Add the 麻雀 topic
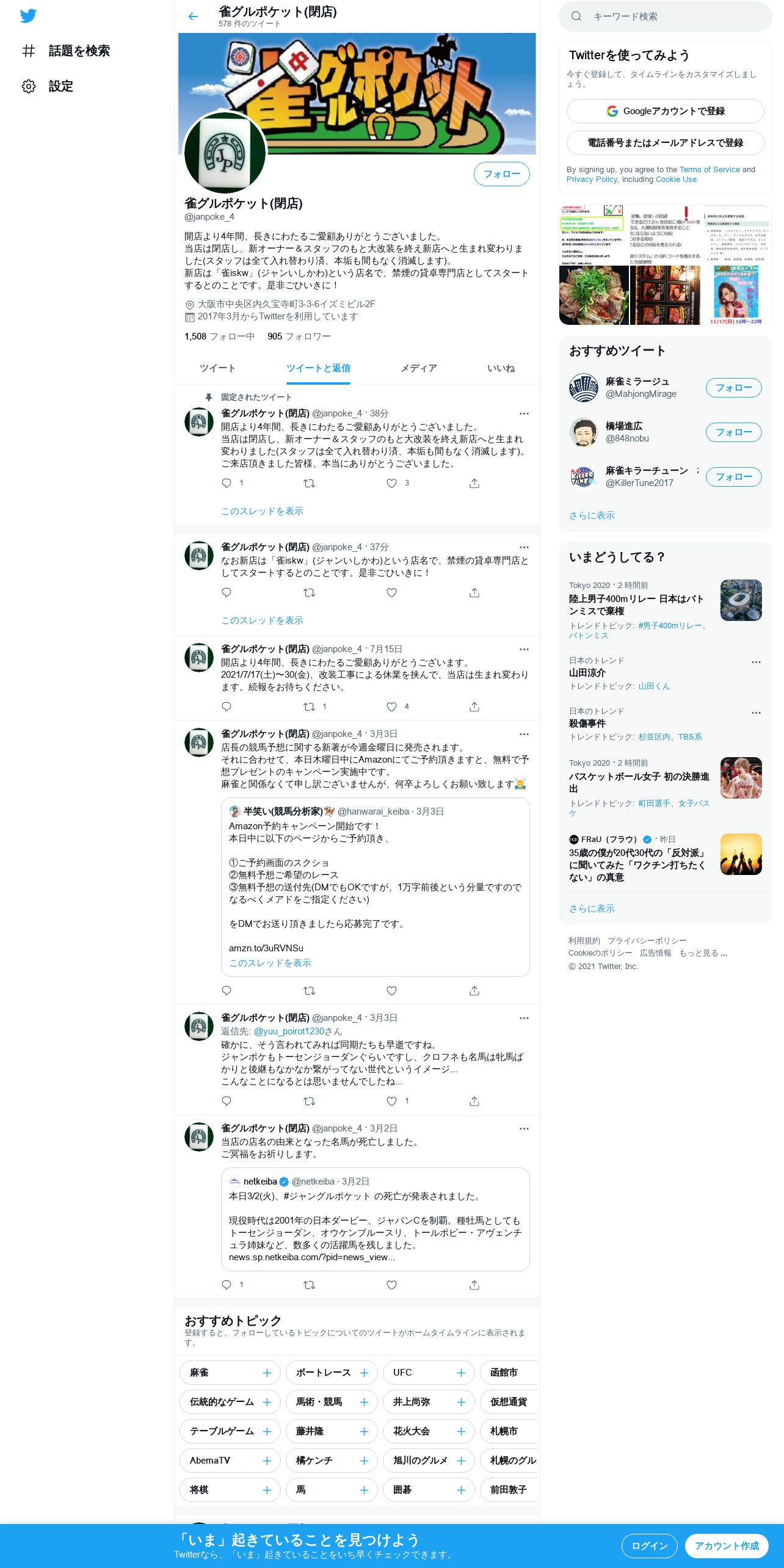 (267, 1373)
